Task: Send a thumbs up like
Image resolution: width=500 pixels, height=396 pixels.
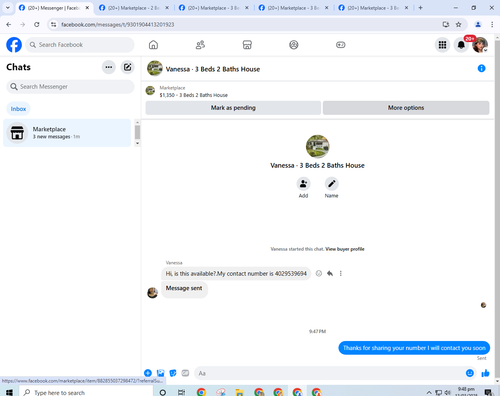Action: point(485,373)
